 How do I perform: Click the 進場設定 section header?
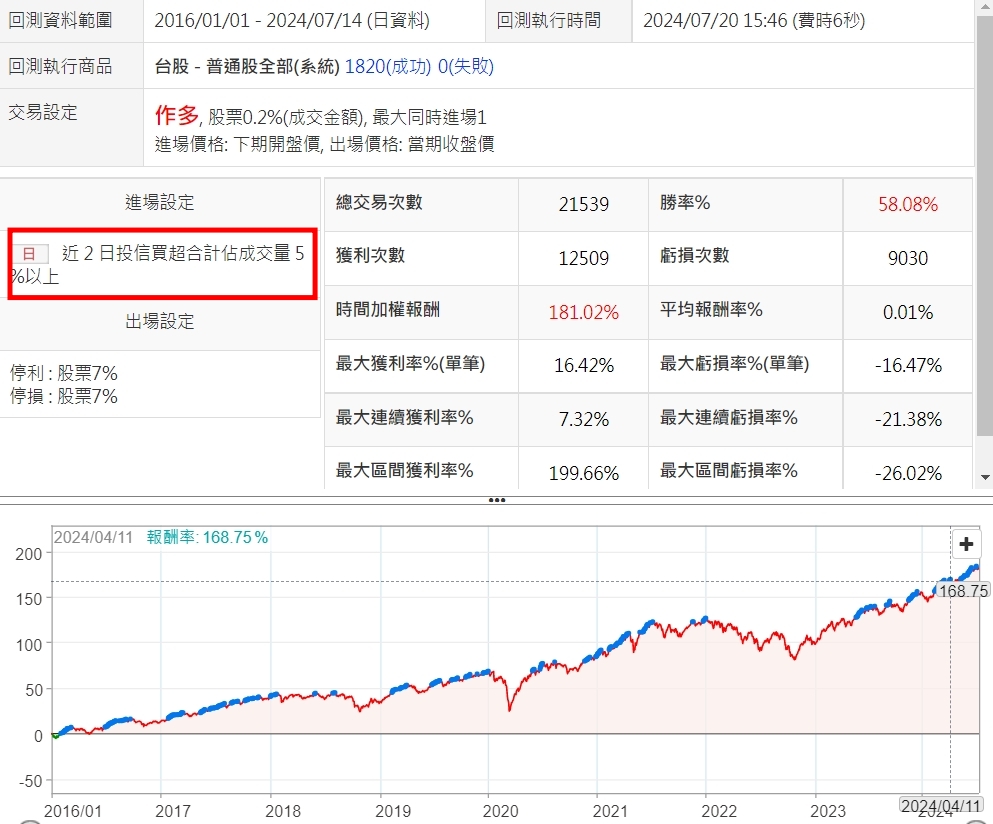[160, 203]
